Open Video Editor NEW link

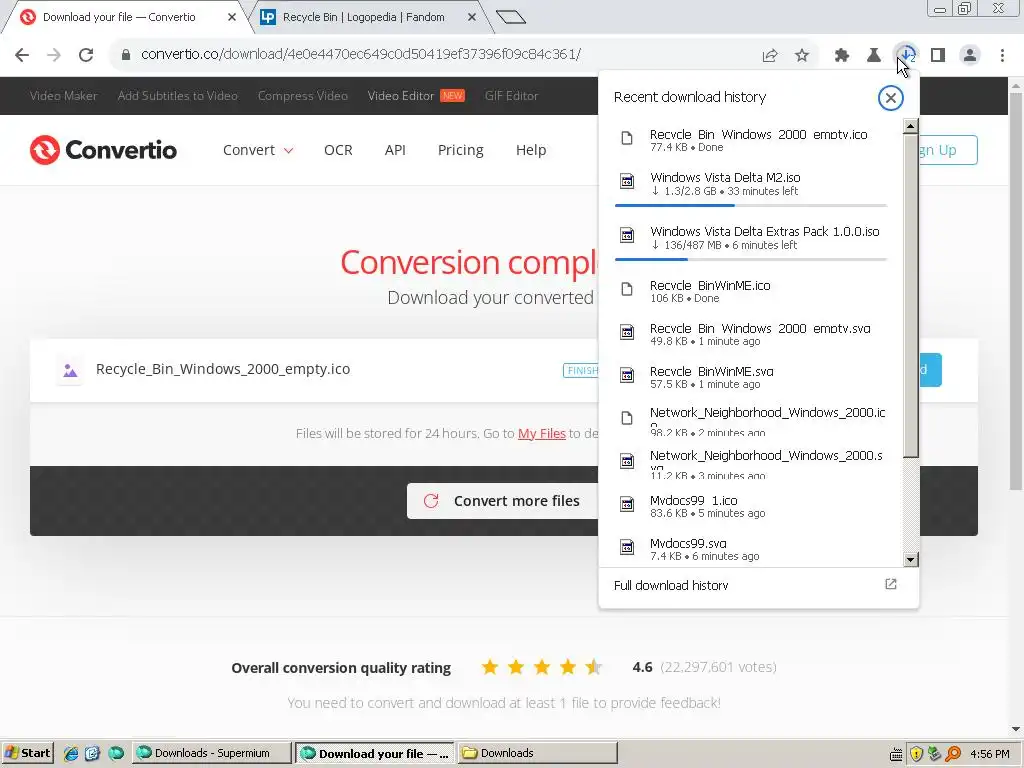point(416,96)
